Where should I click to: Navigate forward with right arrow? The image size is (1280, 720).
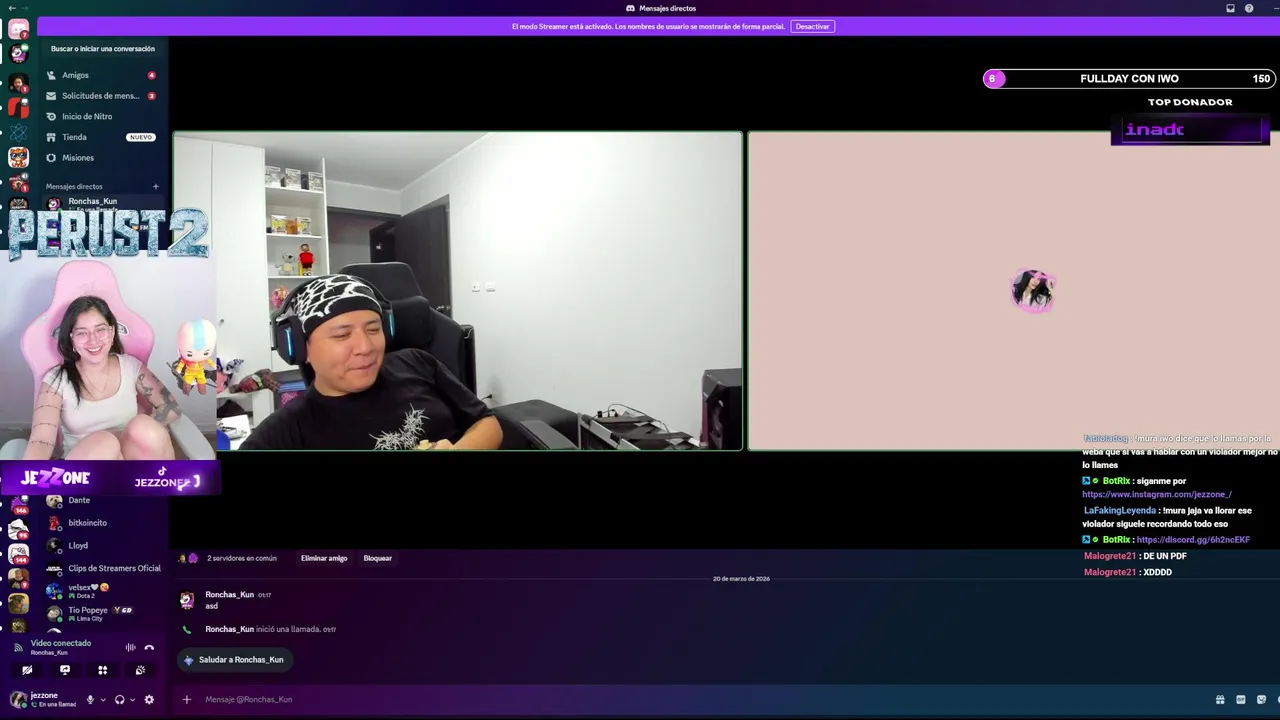[25, 8]
